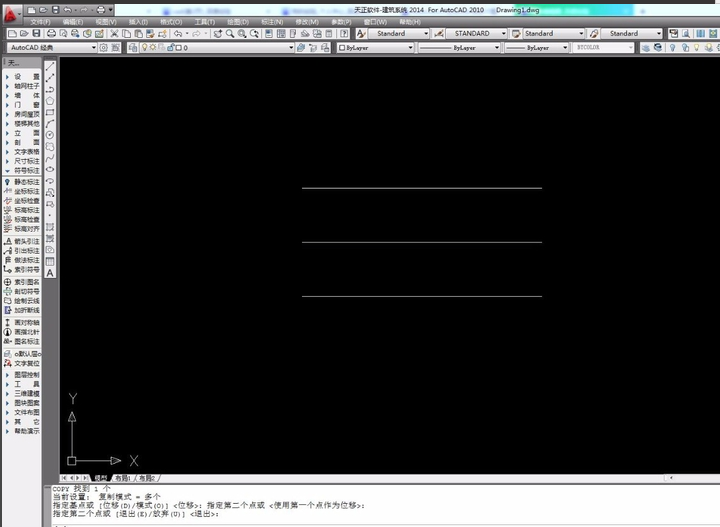This screenshot has height=527, width=720.
Task: Open the 视图(V) menu
Action: pyautogui.click(x=106, y=22)
